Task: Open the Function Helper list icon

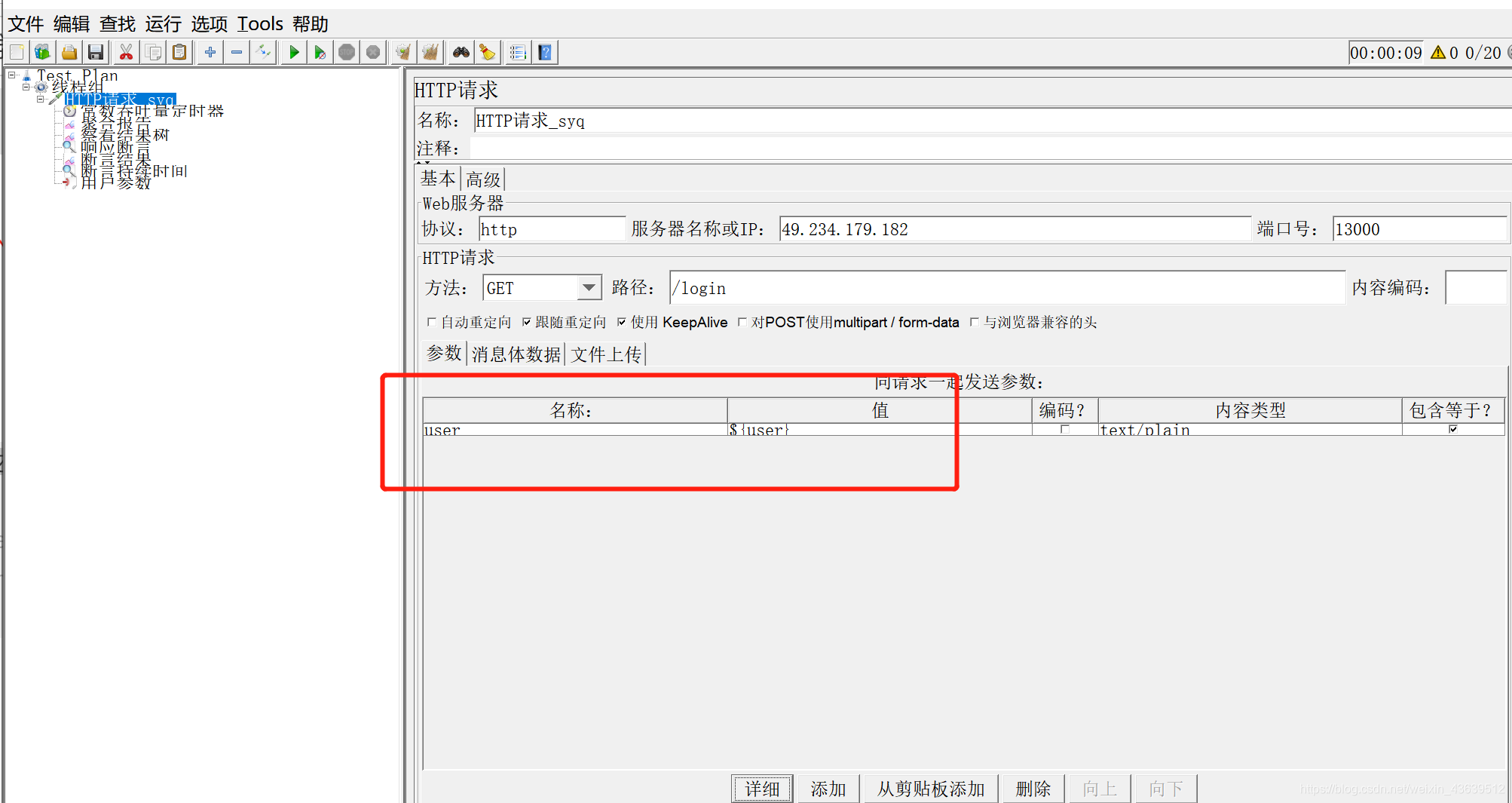Action: tap(518, 52)
